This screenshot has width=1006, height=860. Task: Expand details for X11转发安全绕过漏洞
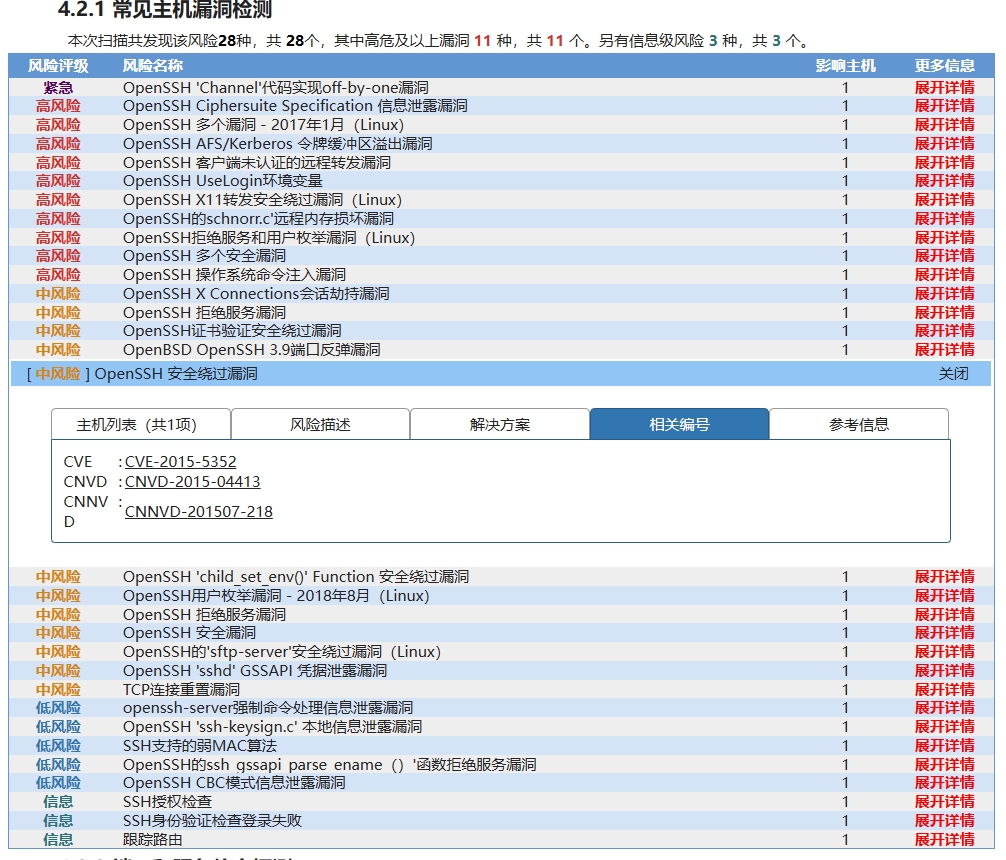pos(944,200)
